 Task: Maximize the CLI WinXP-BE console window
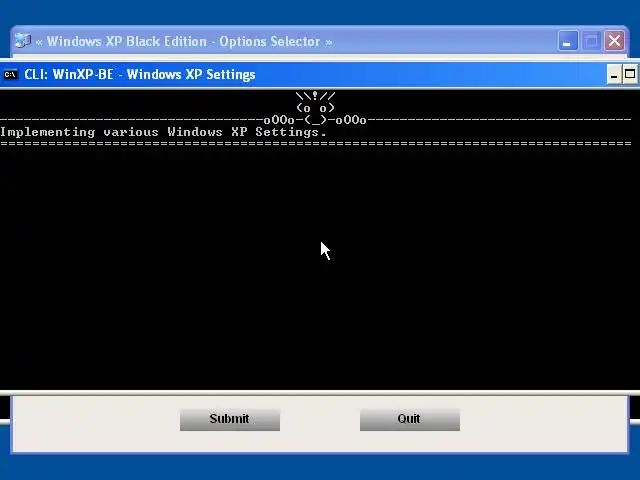coord(630,75)
